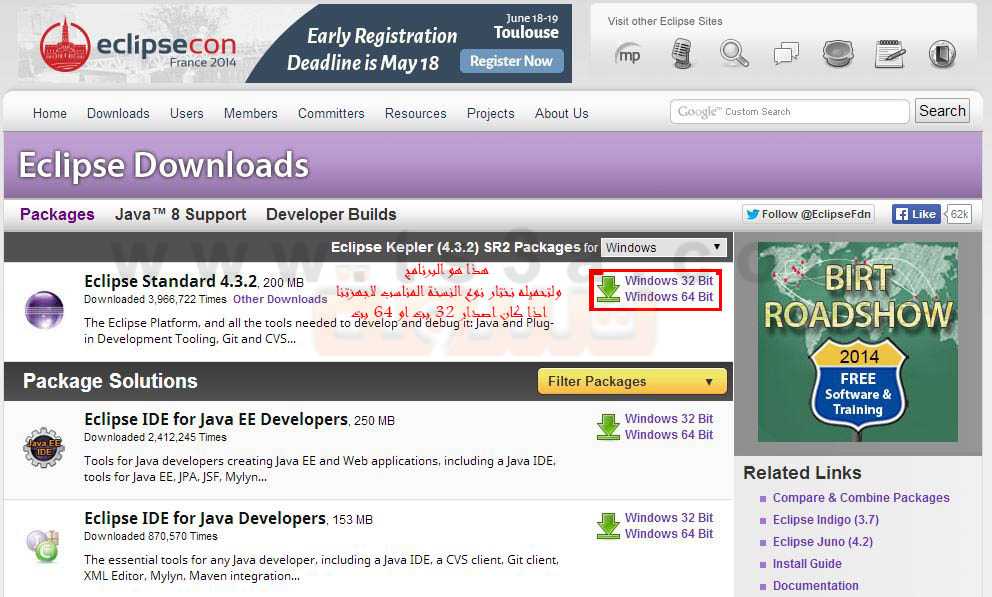This screenshot has height=597, width=992.
Task: Click the BIRT Roadshow 2014 banner
Action: point(858,342)
